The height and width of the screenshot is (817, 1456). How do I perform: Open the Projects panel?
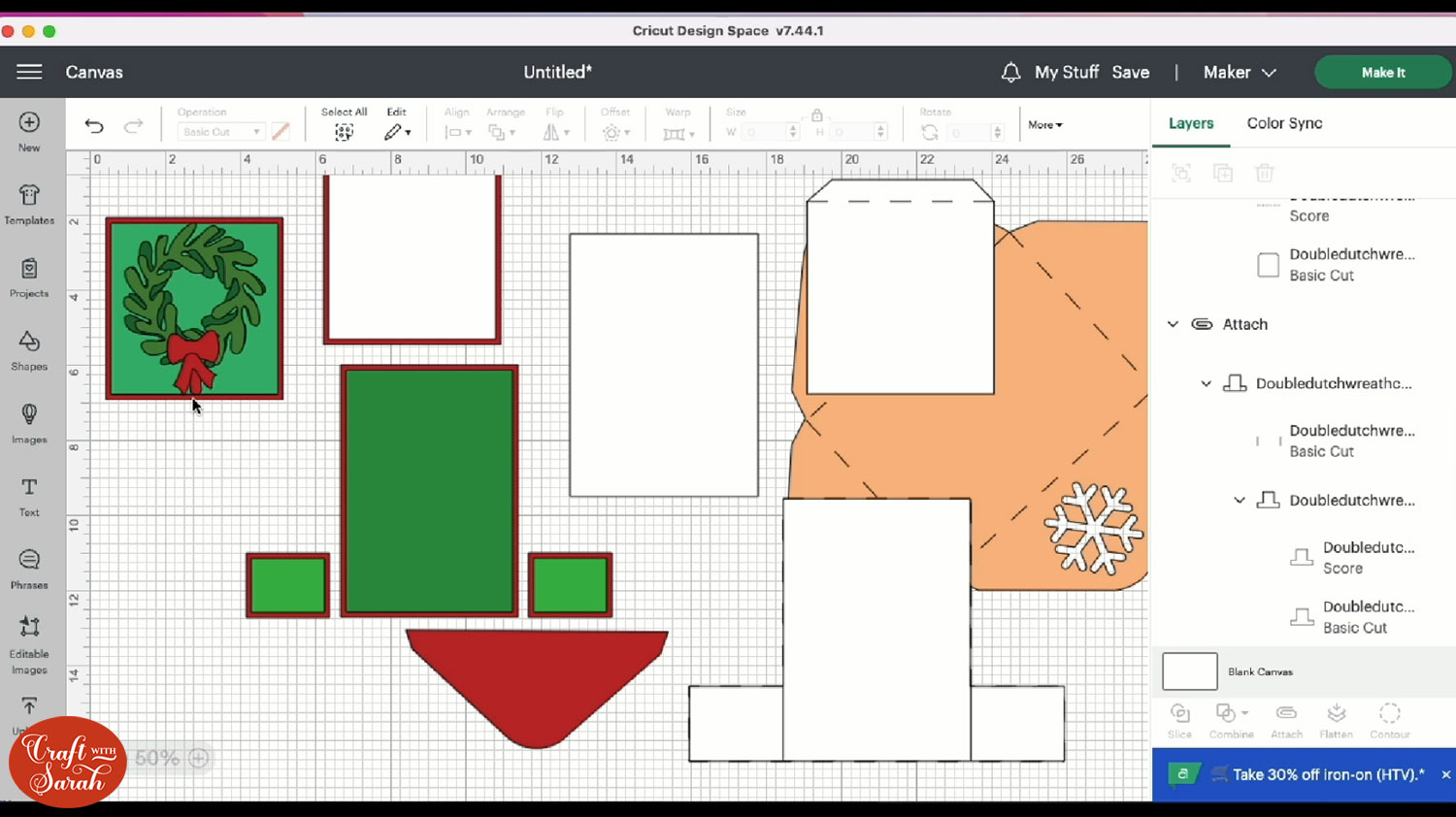(29, 278)
